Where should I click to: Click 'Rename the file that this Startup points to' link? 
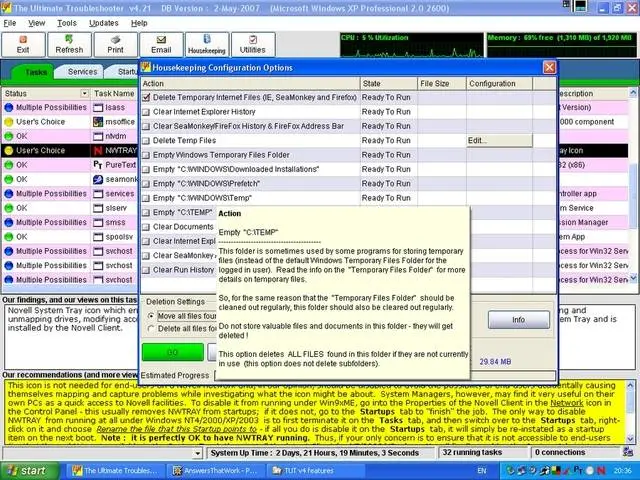(x=177, y=429)
